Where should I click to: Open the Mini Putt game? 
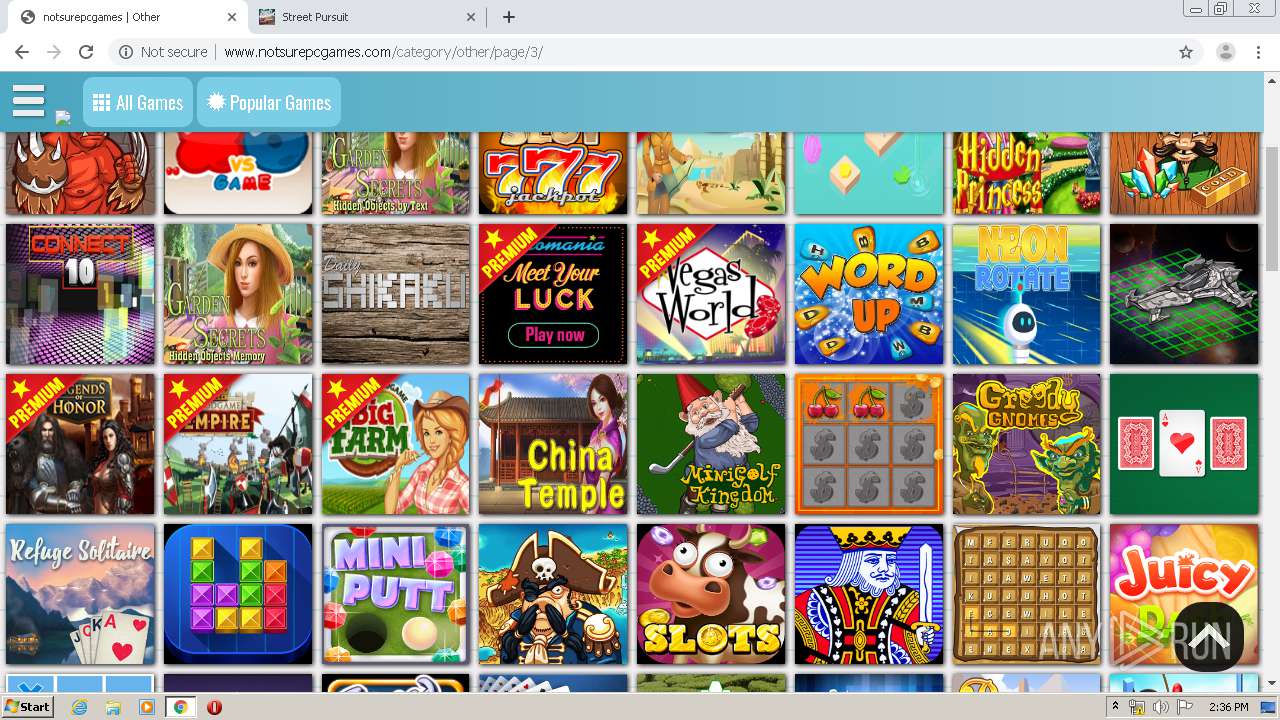coord(396,594)
